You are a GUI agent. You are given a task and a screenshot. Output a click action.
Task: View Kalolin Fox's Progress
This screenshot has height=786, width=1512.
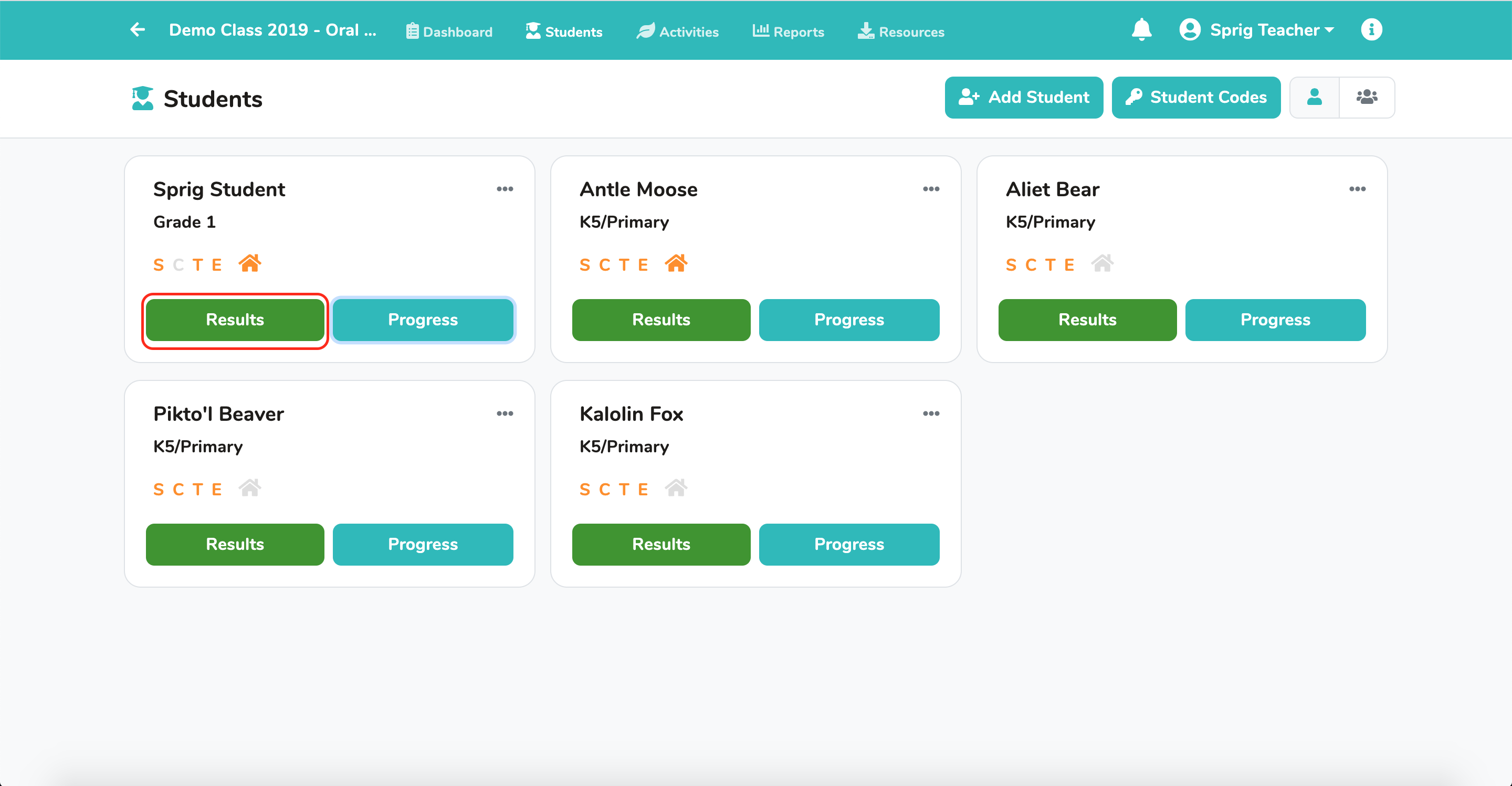[849, 544]
